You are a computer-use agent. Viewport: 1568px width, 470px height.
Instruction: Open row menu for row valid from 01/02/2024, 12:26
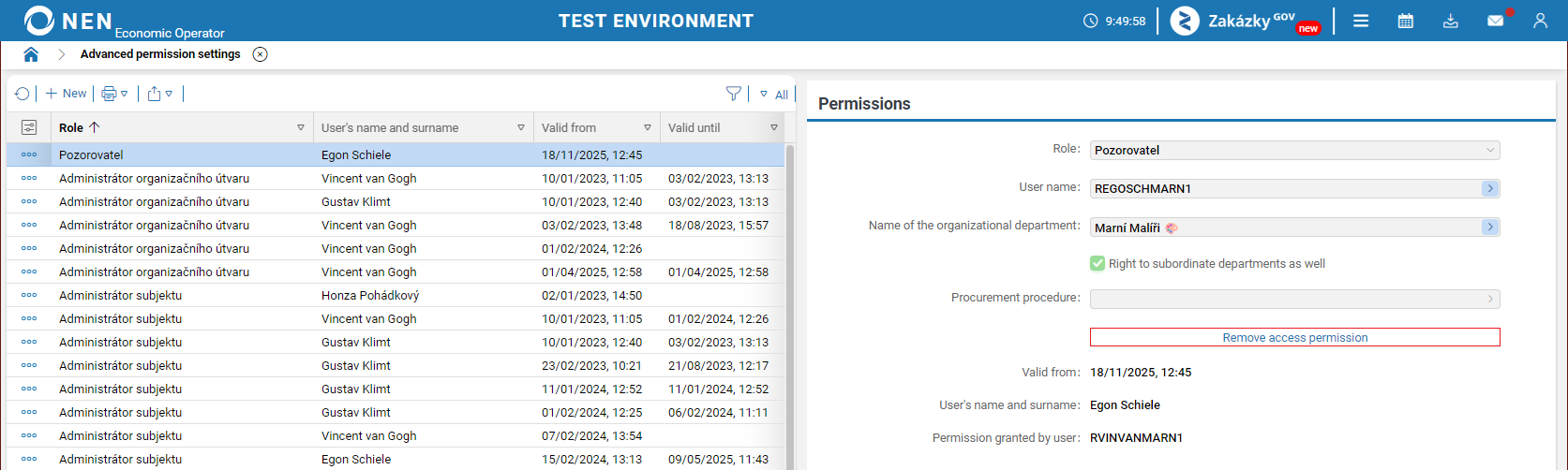(29, 248)
